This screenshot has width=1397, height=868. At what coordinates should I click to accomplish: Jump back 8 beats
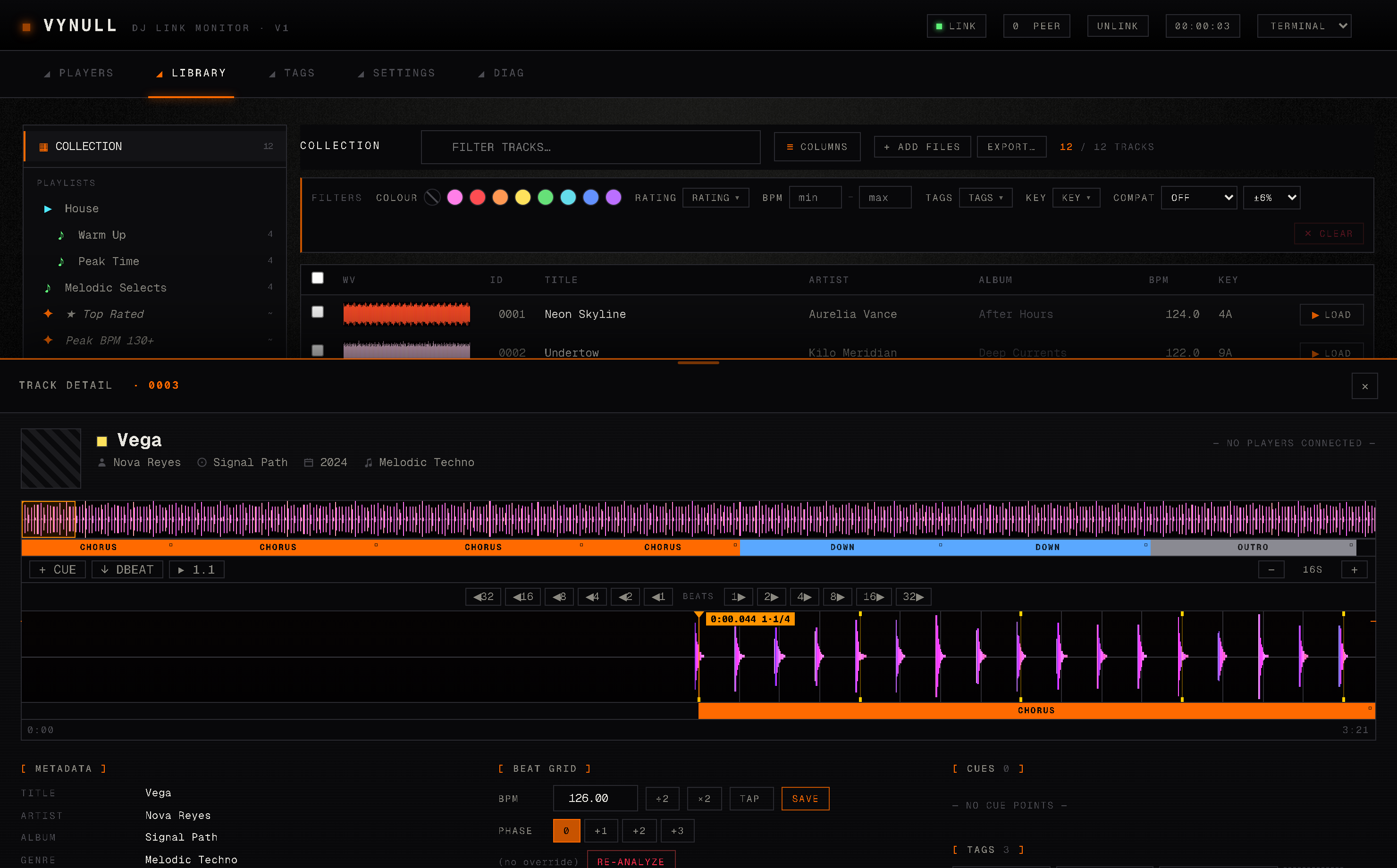pos(559,596)
